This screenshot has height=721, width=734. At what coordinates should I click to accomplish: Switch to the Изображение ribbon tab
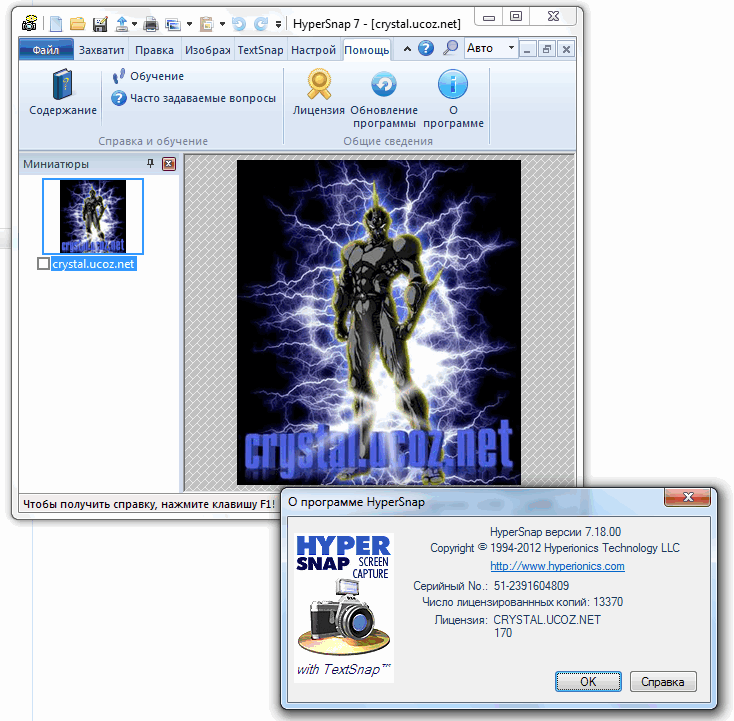(x=207, y=50)
